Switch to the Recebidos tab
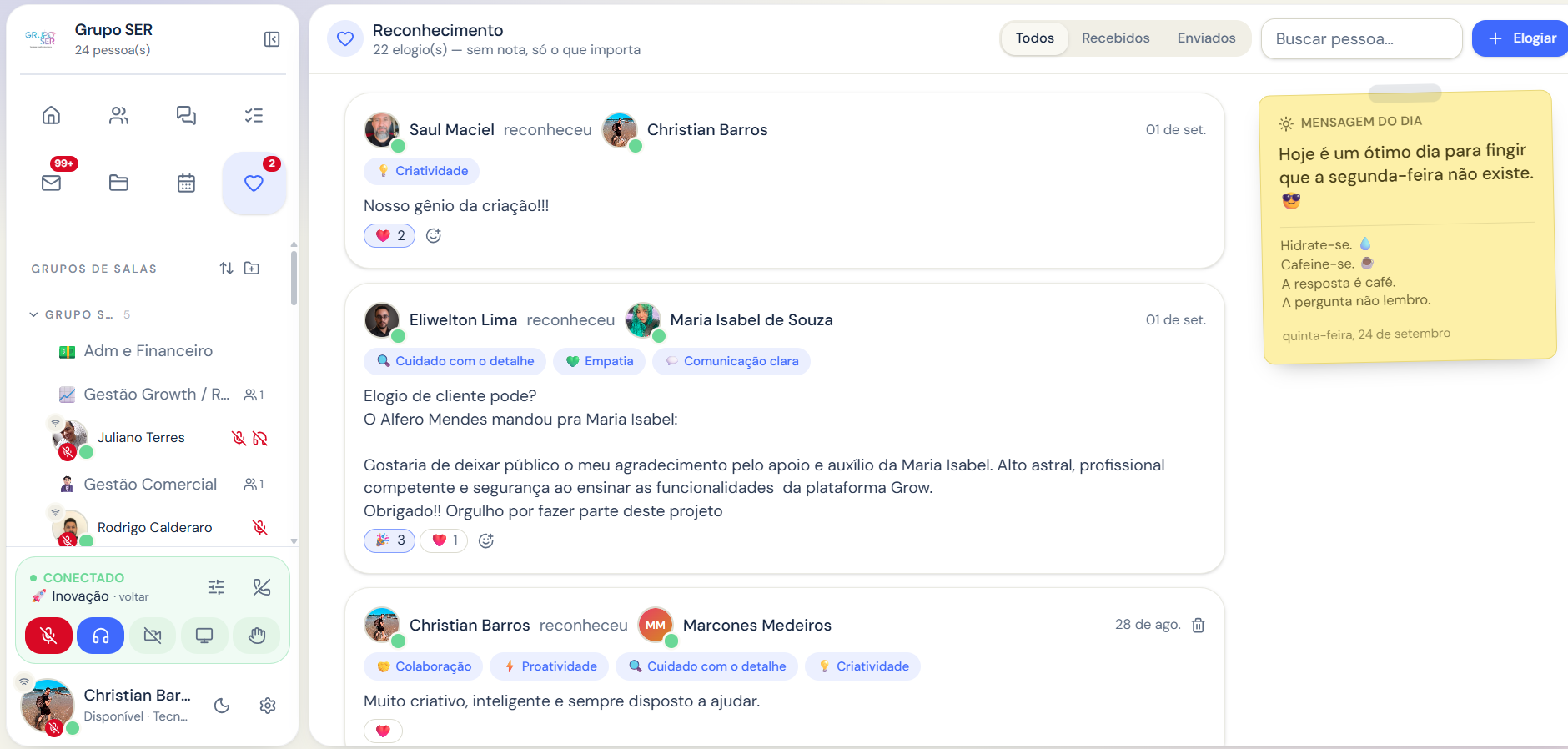This screenshot has width=1568, height=749. (x=1116, y=38)
